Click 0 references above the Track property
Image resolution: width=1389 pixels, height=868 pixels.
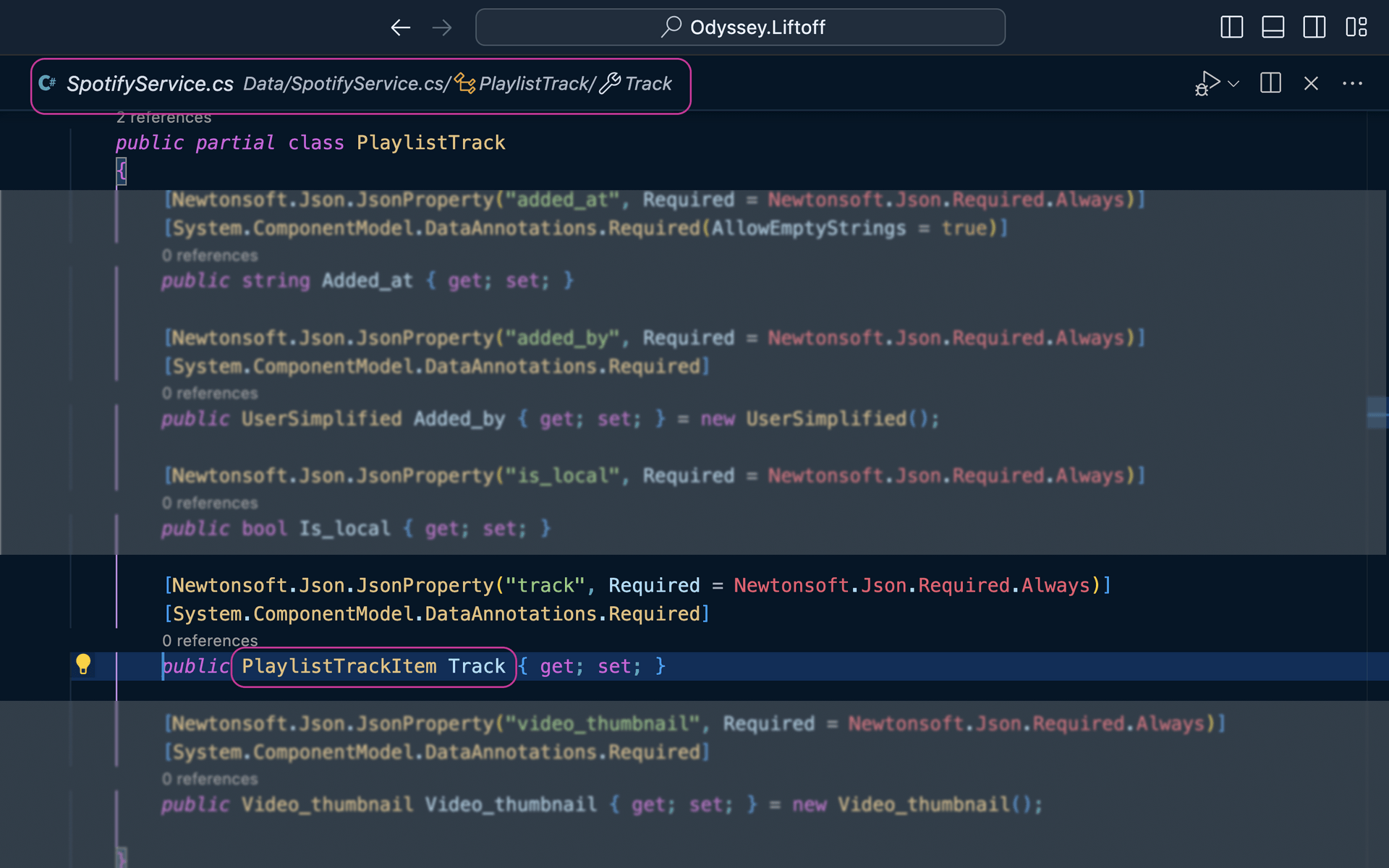(210, 640)
